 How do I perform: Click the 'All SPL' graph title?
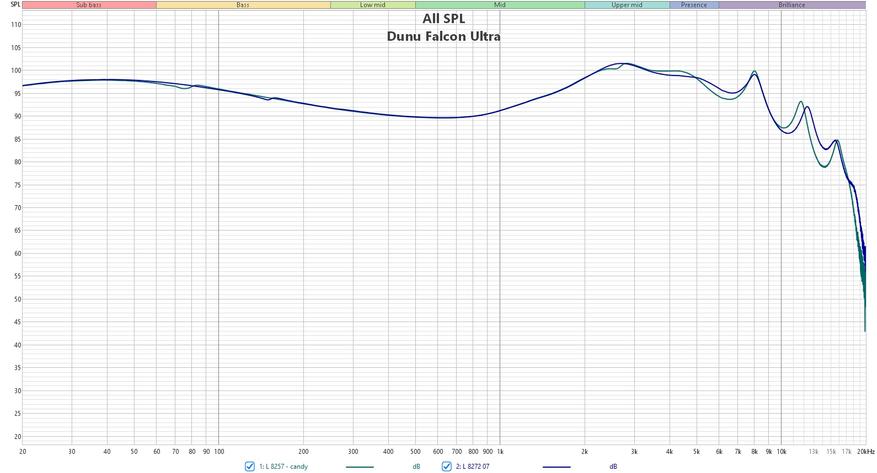444,18
